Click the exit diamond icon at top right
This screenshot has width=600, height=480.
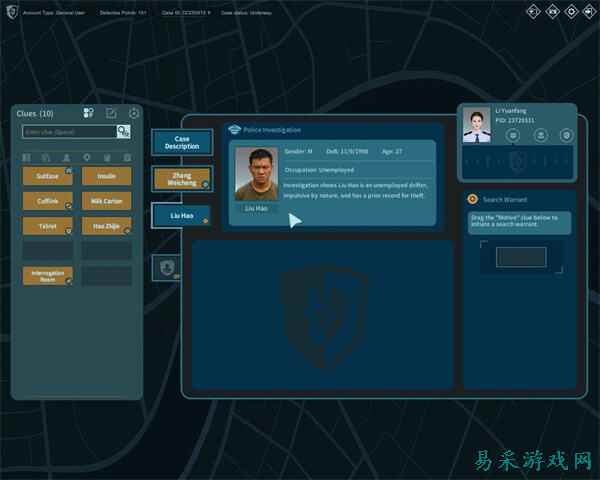pyautogui.click(x=589, y=11)
